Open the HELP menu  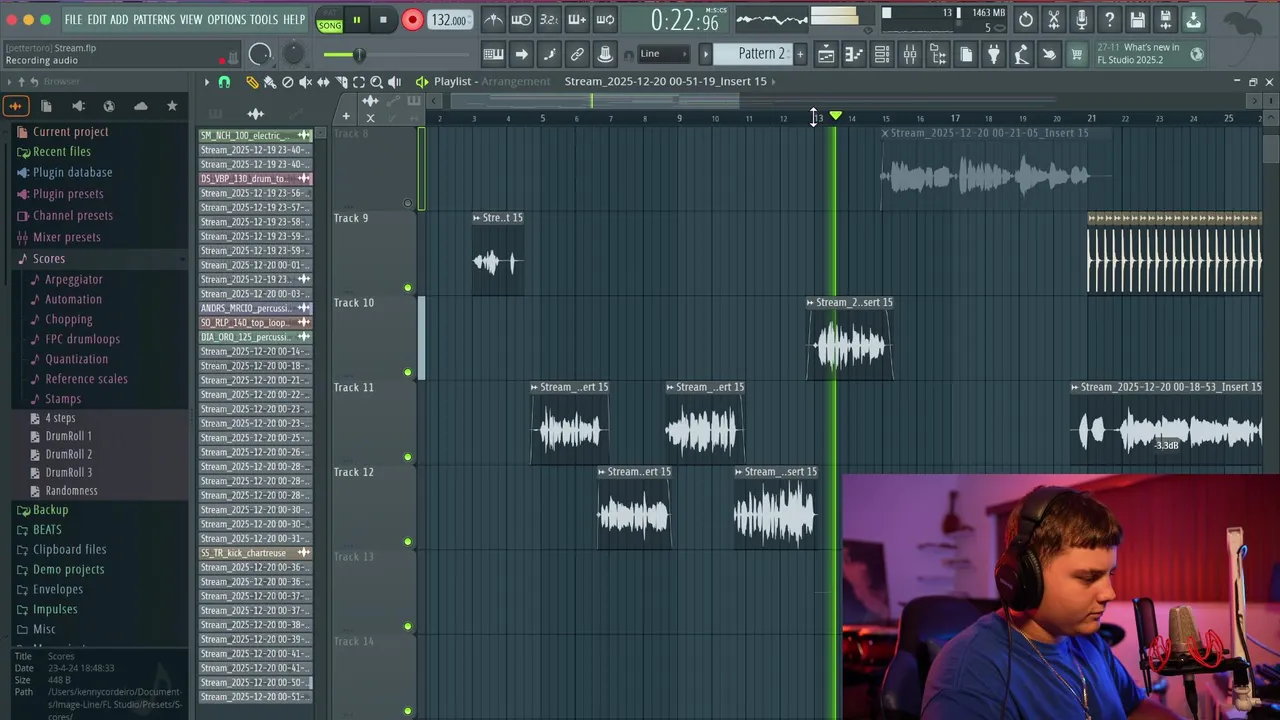coord(294,20)
